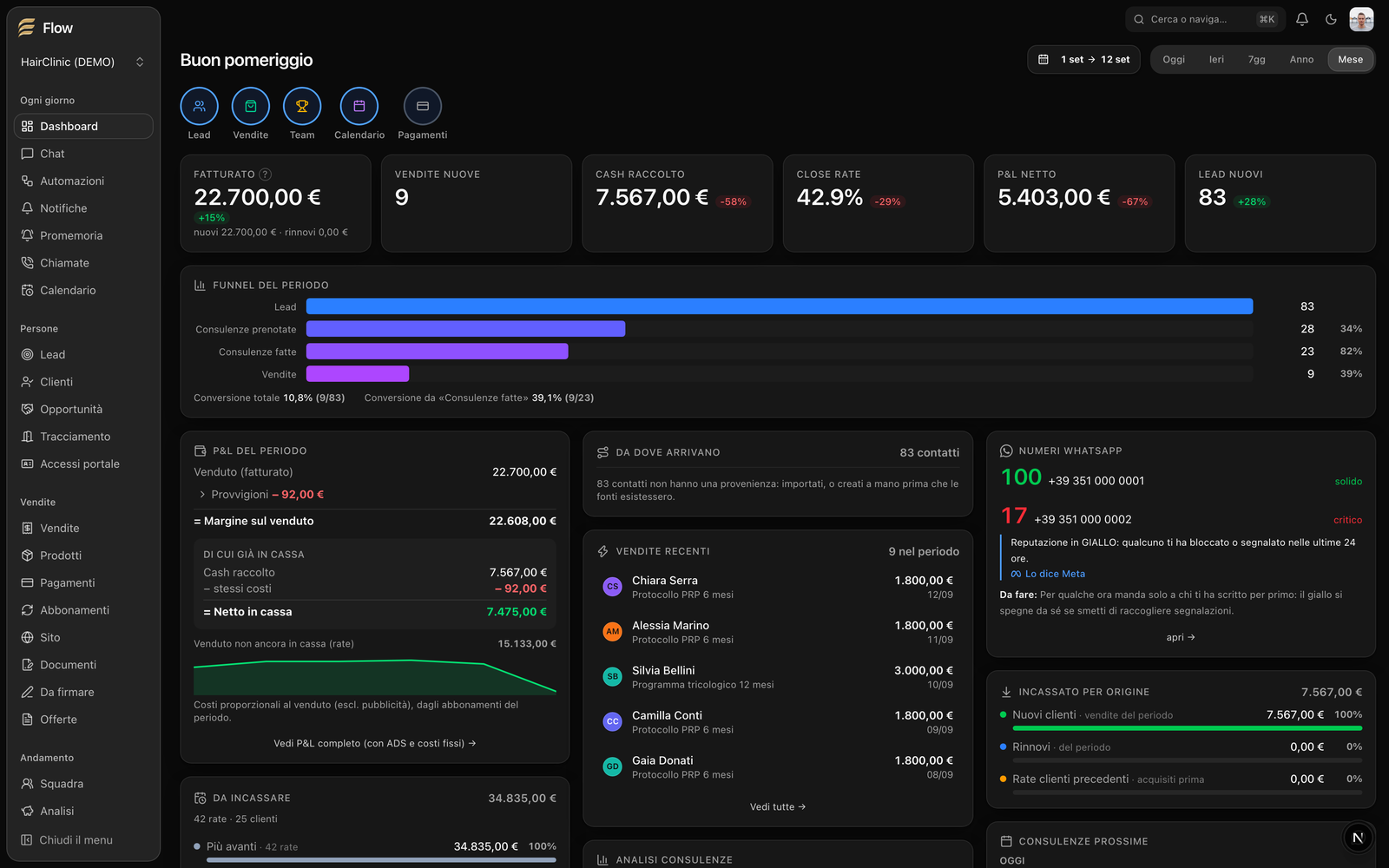
Task: Switch the period to 7gg
Action: coord(1256,60)
